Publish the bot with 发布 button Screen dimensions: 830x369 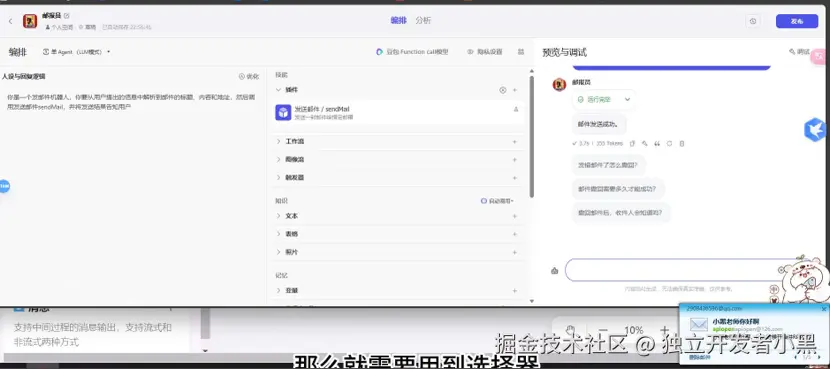[797, 21]
